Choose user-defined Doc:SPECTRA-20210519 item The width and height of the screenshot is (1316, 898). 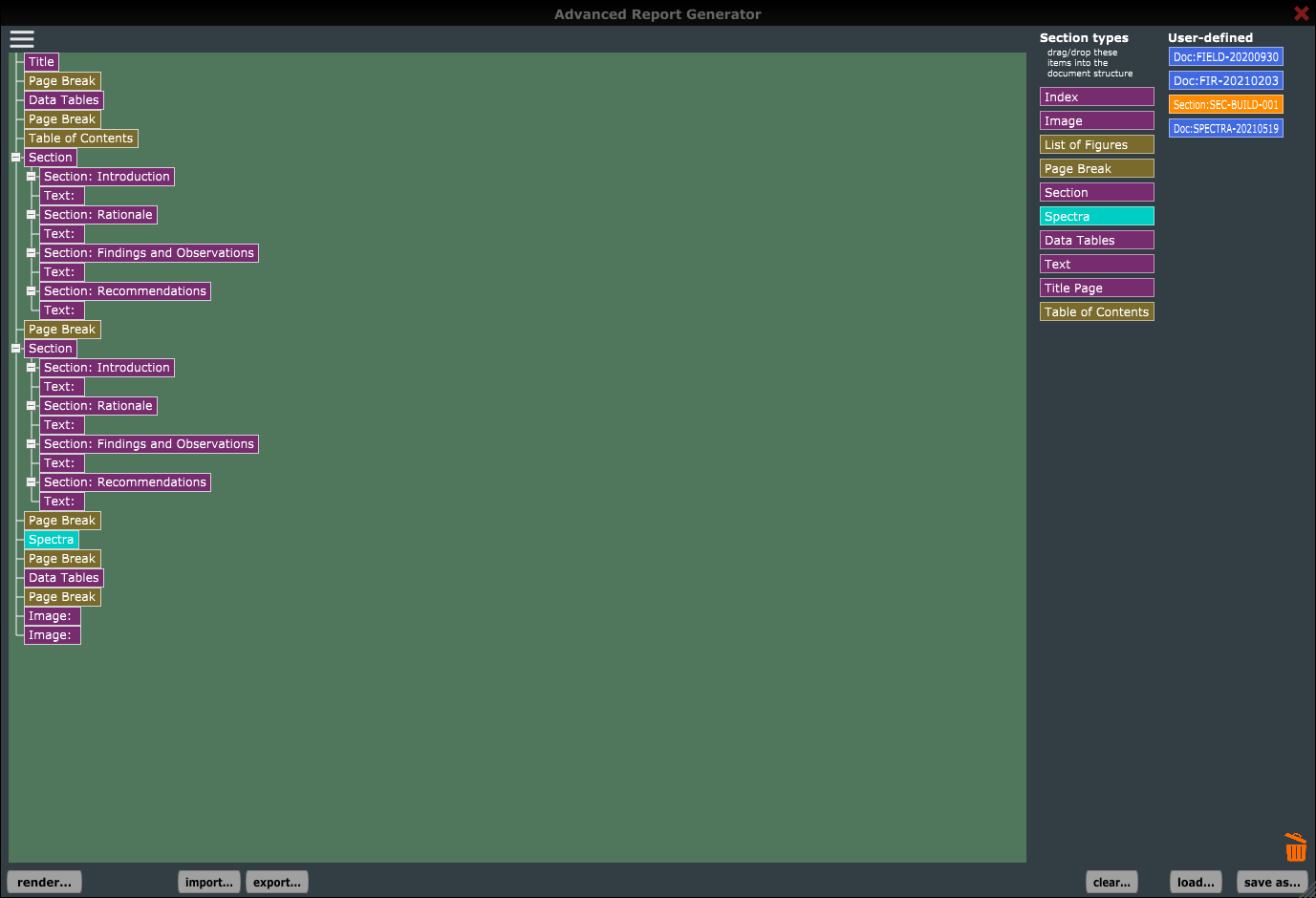pos(1225,128)
